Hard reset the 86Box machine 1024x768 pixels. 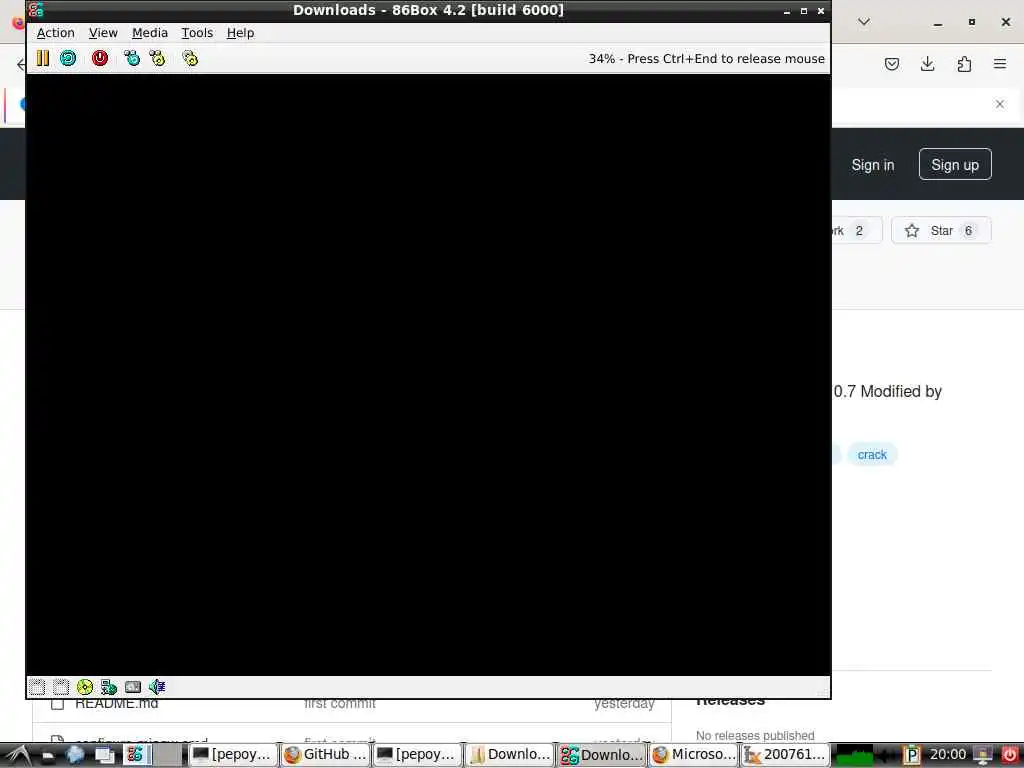click(68, 58)
